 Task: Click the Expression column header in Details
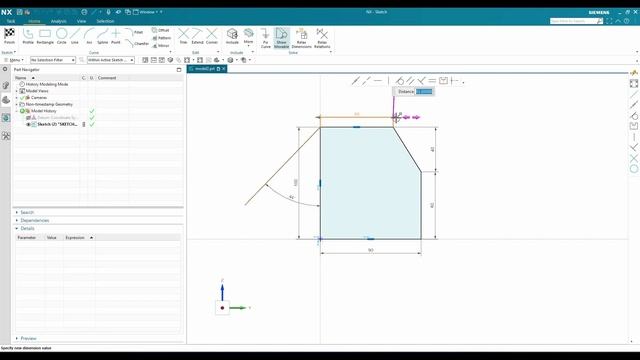[x=75, y=238]
